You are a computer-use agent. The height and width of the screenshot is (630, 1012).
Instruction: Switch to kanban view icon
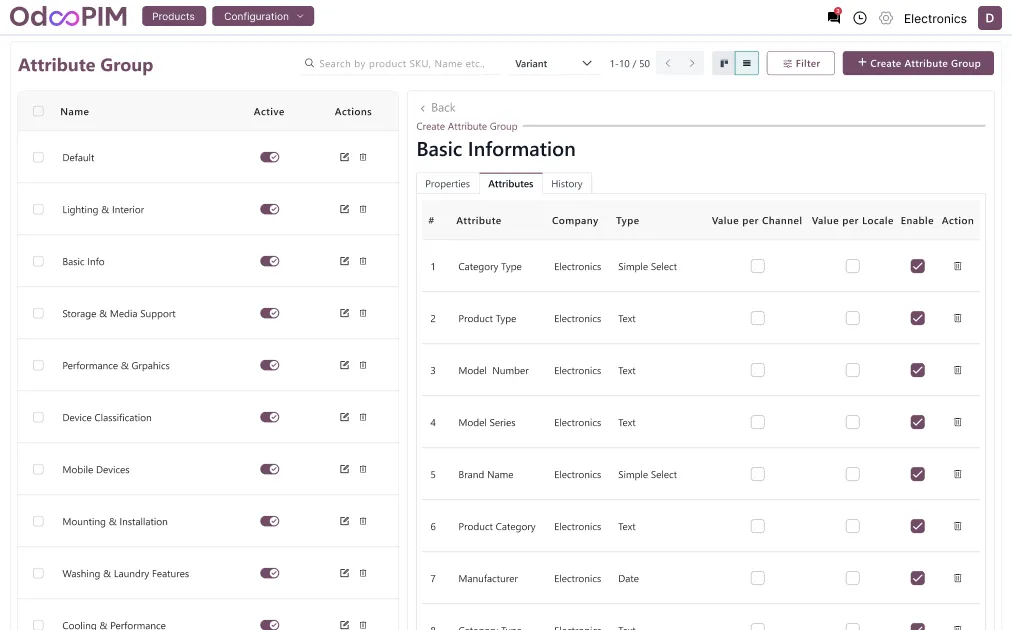[x=724, y=64]
